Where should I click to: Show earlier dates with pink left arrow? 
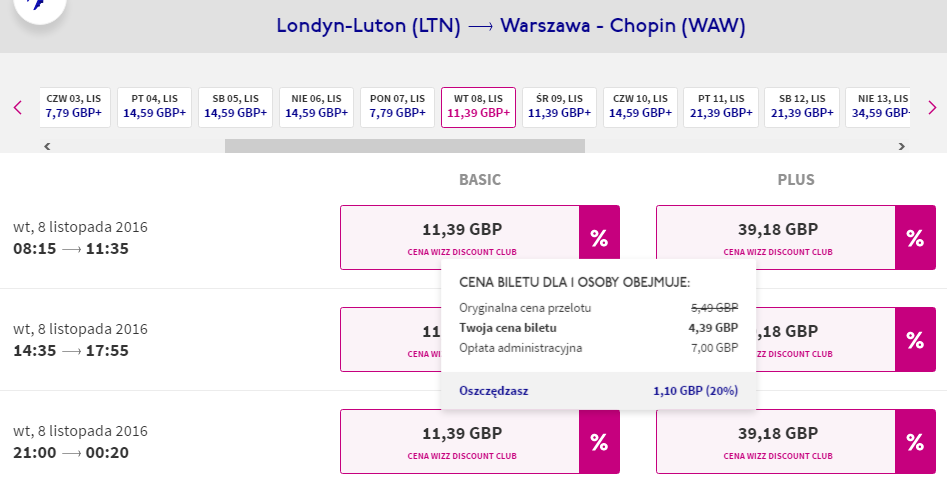(x=18, y=108)
